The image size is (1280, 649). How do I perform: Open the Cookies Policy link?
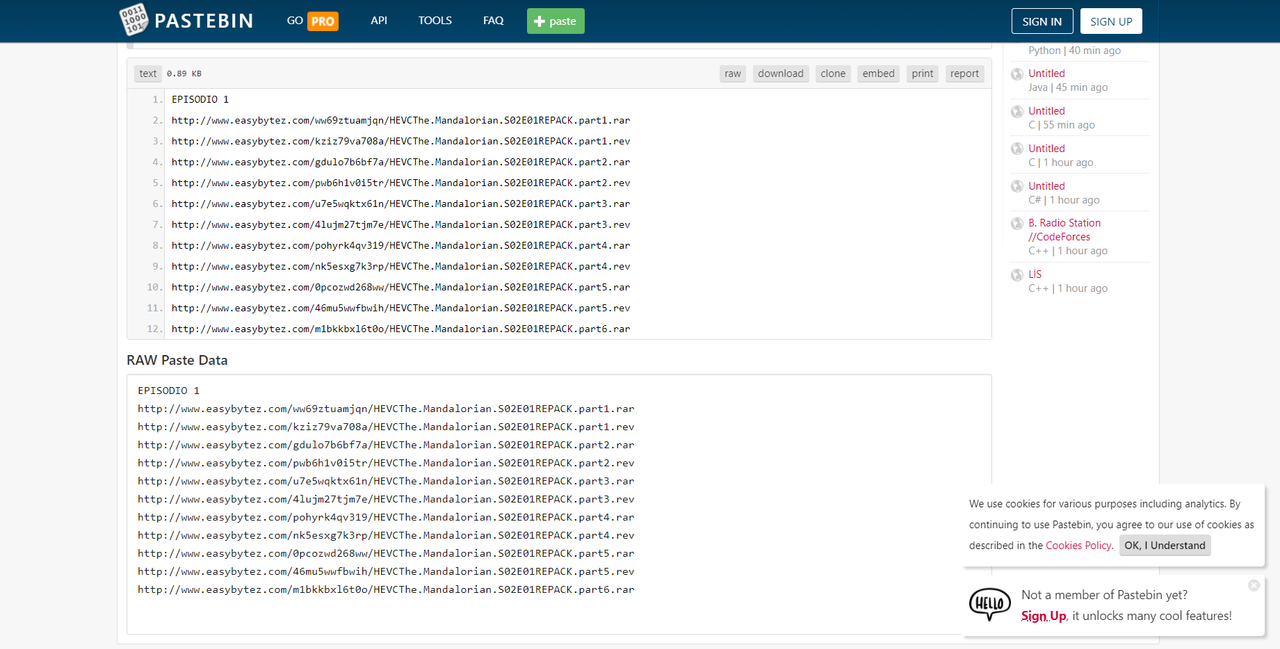(x=1078, y=545)
